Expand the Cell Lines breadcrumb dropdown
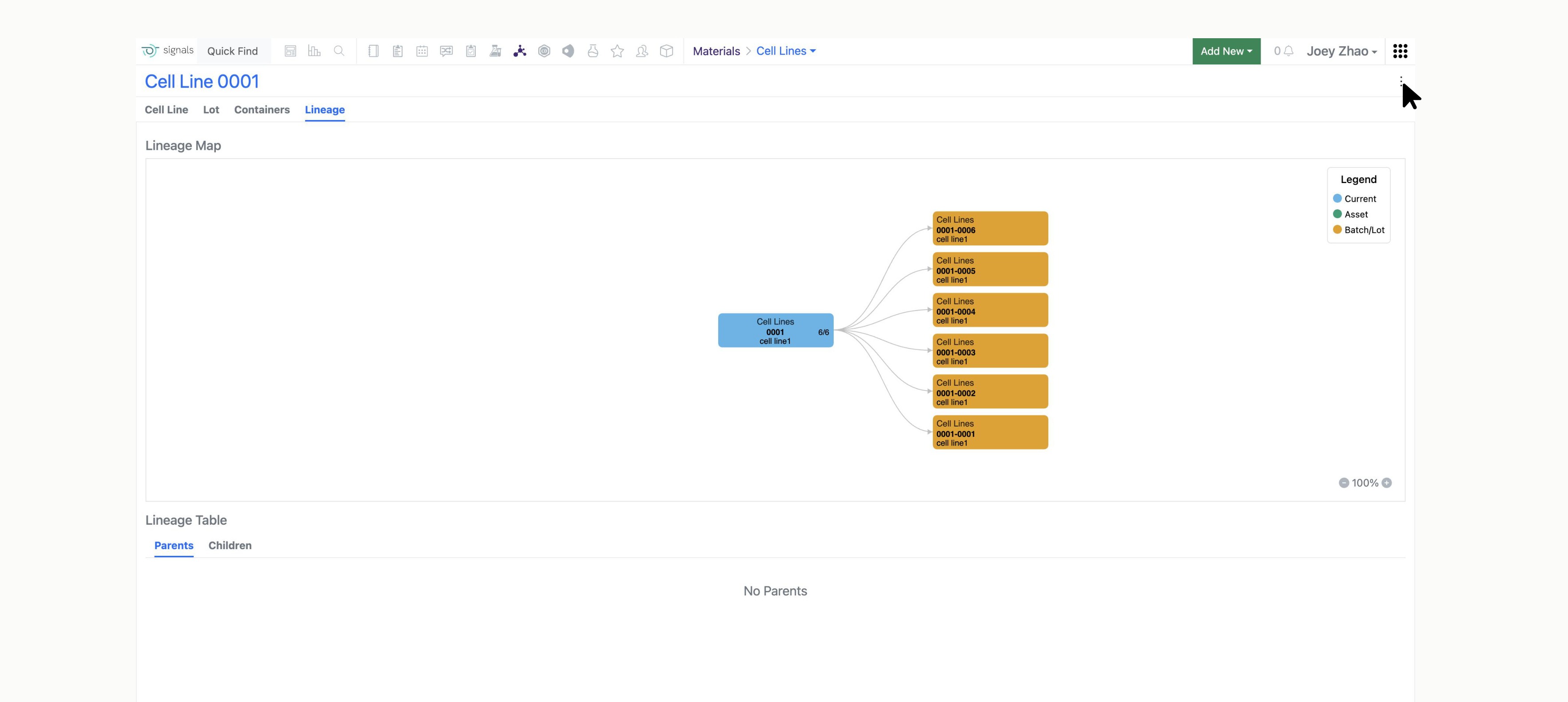The image size is (1568, 702). pyautogui.click(x=786, y=51)
